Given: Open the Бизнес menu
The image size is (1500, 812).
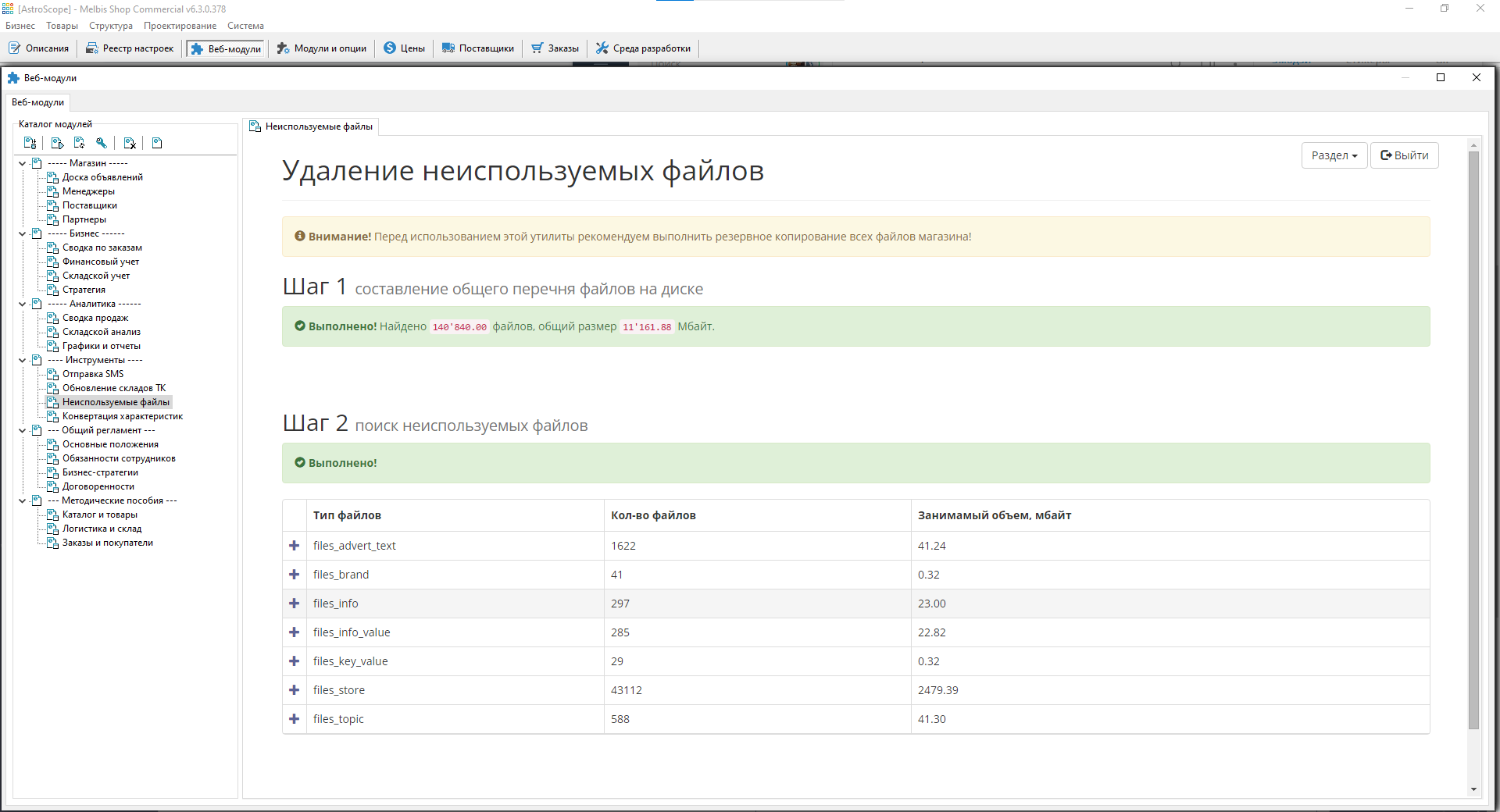Looking at the screenshot, I should (20, 26).
